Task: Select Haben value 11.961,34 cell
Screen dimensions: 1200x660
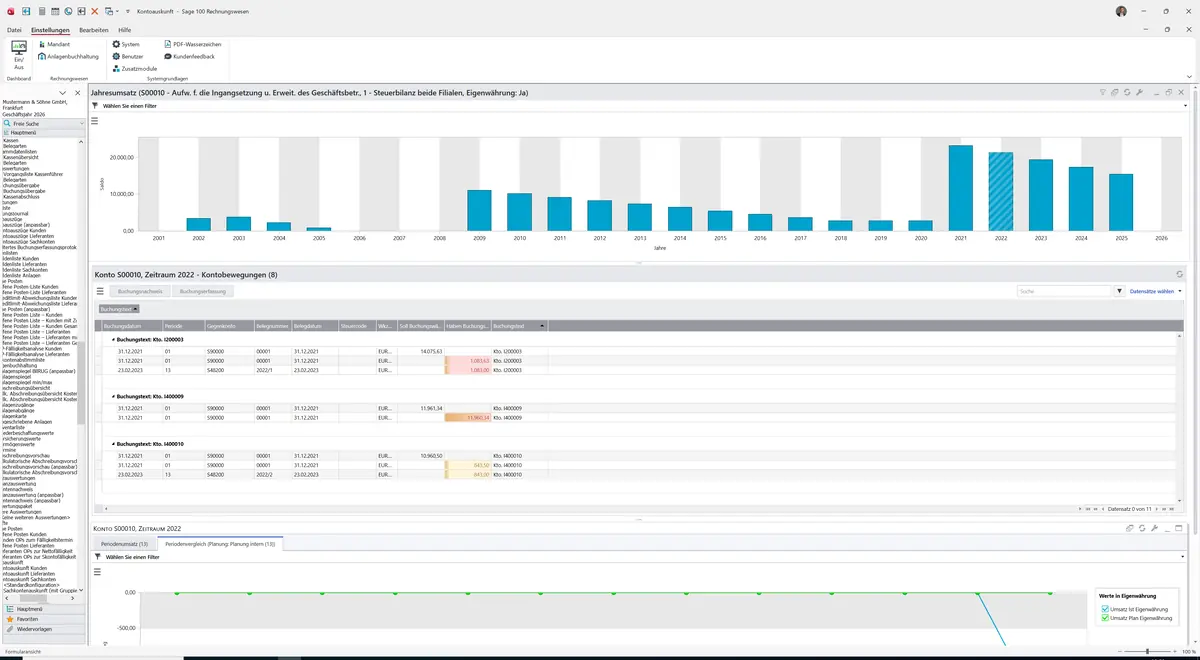Action: click(468, 418)
